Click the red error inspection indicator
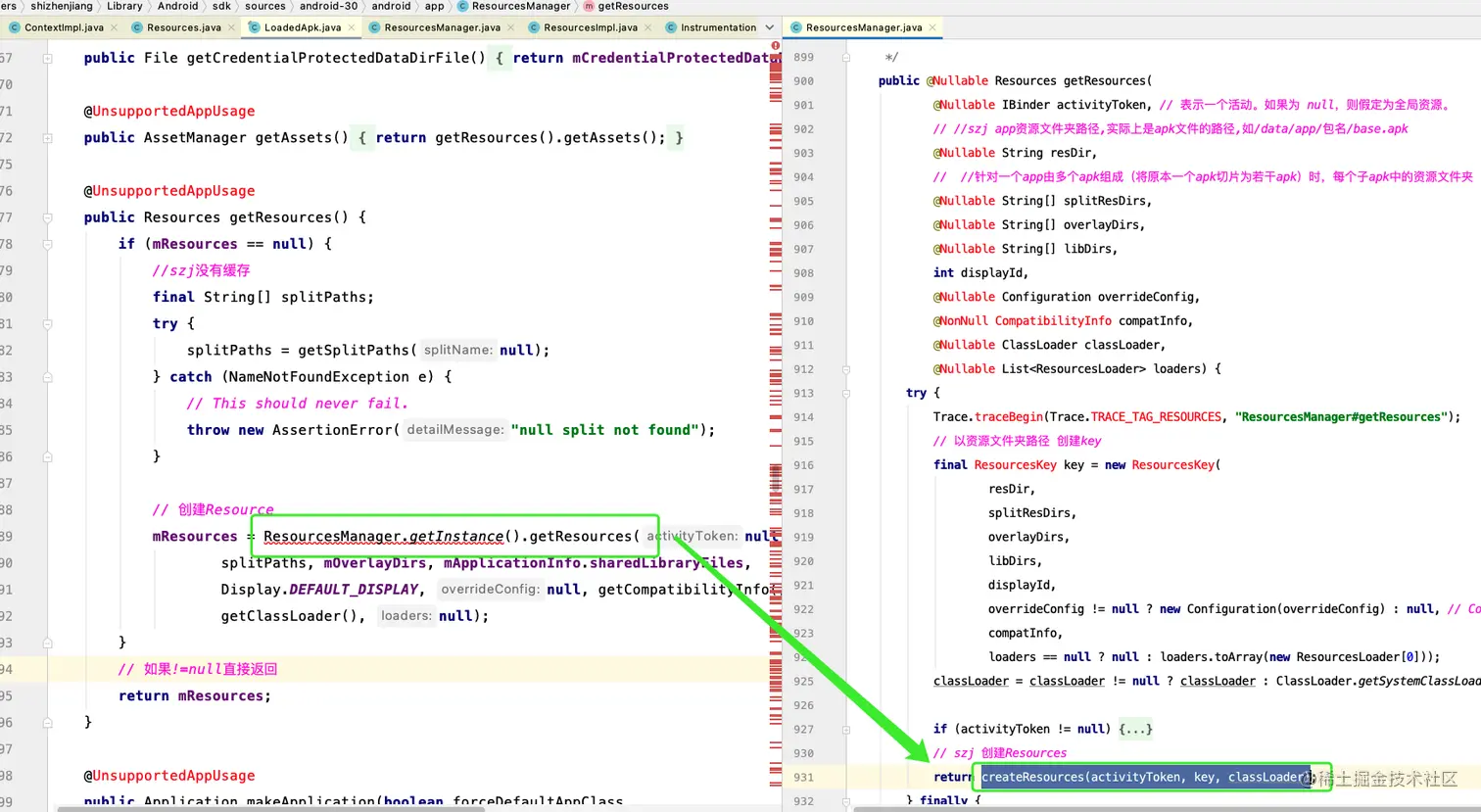 tap(776, 46)
